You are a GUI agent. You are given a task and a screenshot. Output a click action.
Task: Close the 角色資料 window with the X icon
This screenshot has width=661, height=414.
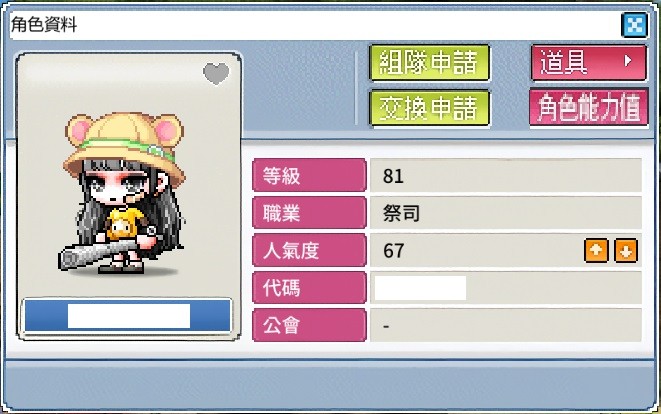634,24
